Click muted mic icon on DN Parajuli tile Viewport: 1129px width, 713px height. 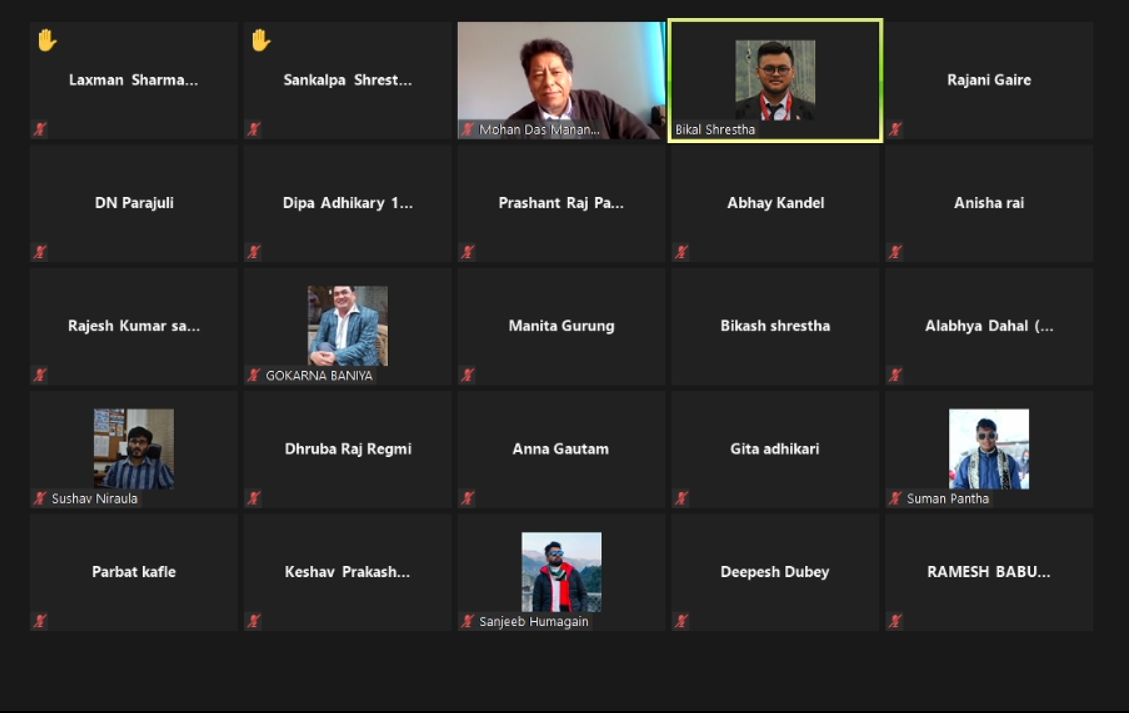point(40,252)
